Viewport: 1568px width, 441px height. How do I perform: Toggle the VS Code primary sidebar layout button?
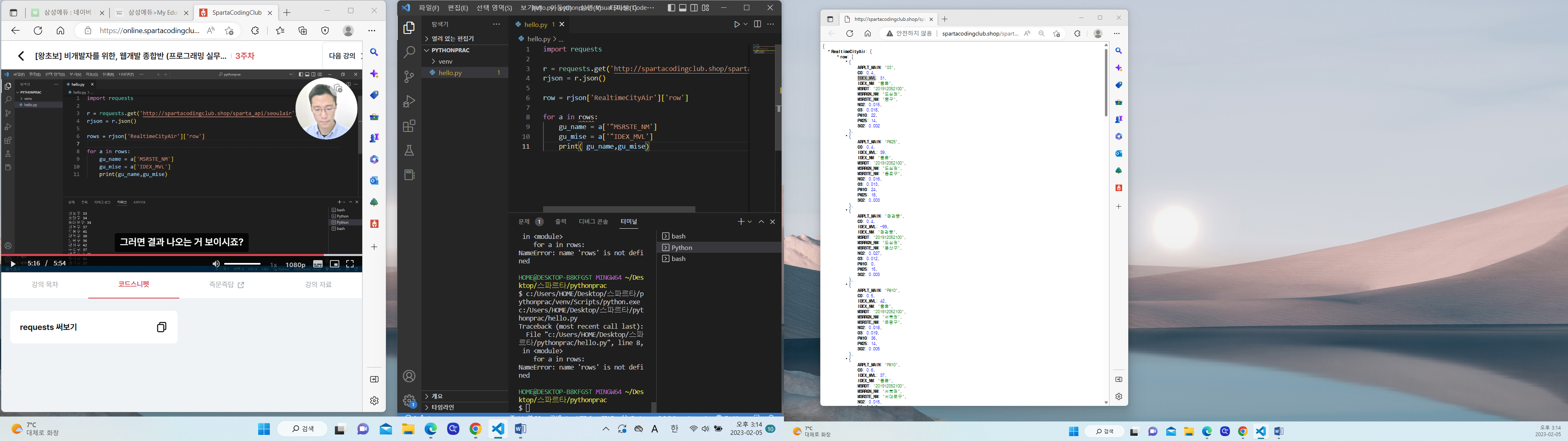(671, 8)
